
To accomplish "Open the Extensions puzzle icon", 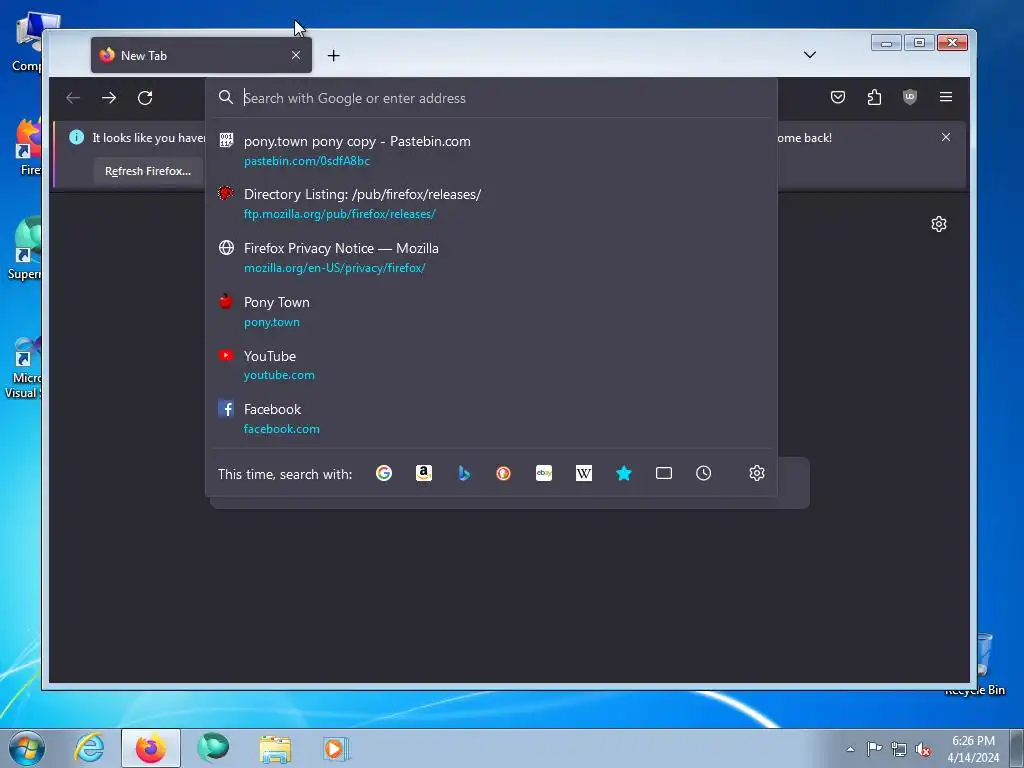I will click(x=874, y=97).
